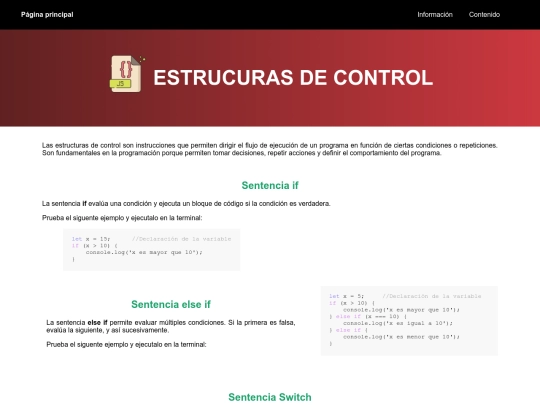540x405 pixels.
Task: Click the let x = 15 code block
Action: pos(152,249)
